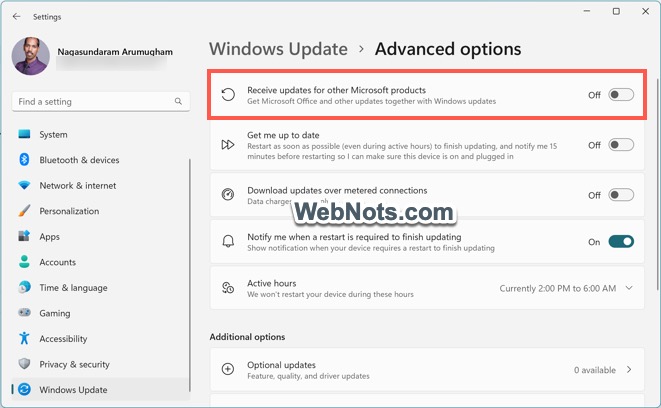This screenshot has width=661, height=408.
Task: Toggle Download updates over metered connections
Action: point(621,195)
